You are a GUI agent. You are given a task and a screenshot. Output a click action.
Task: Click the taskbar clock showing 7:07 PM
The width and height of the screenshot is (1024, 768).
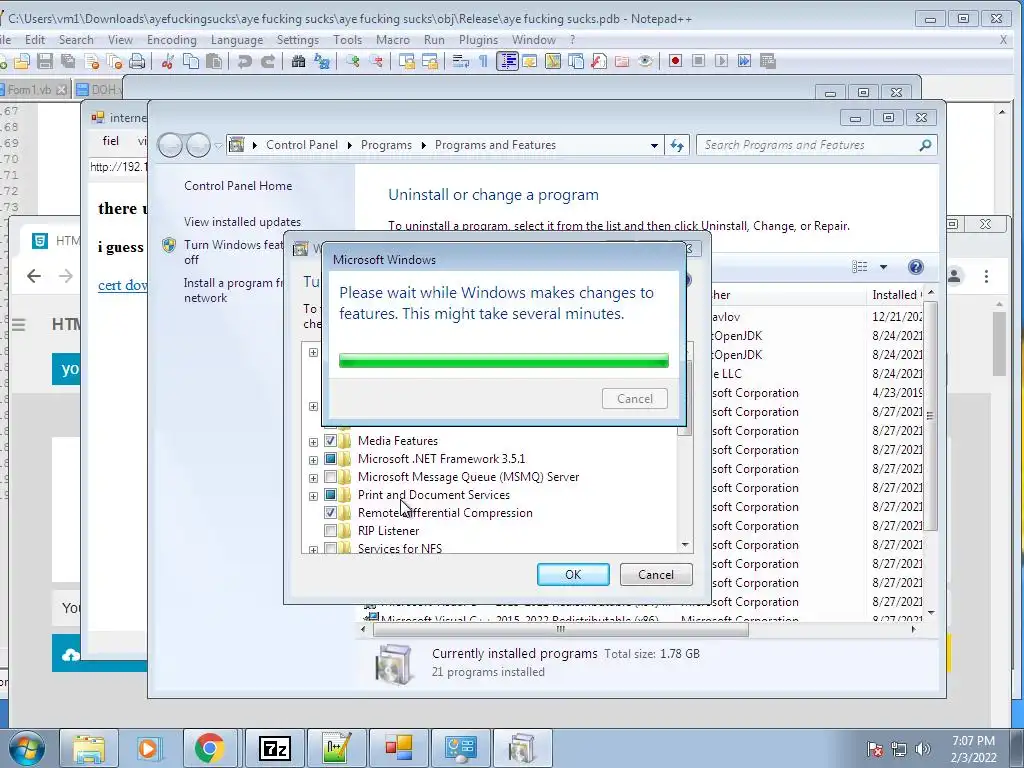point(973,749)
